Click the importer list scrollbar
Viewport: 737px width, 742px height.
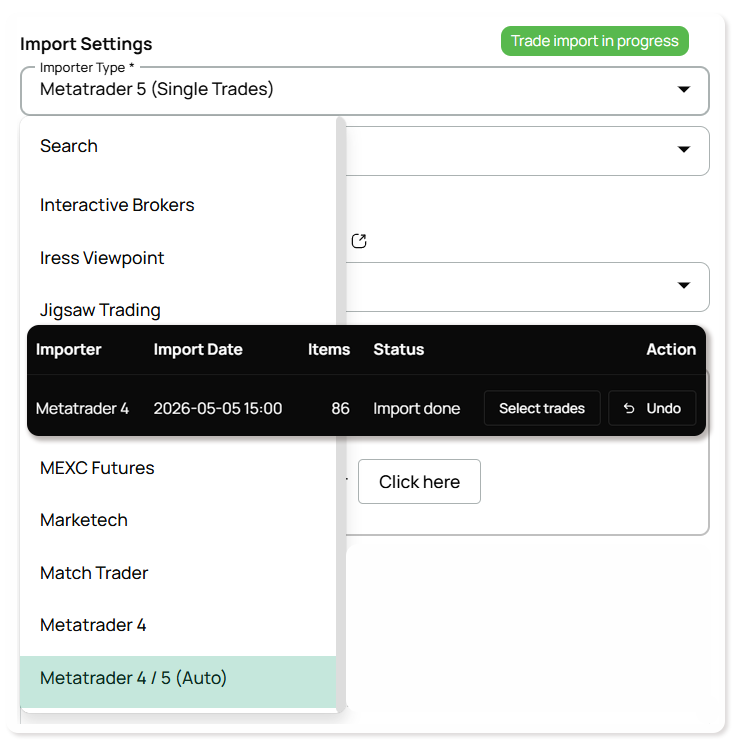click(341, 222)
